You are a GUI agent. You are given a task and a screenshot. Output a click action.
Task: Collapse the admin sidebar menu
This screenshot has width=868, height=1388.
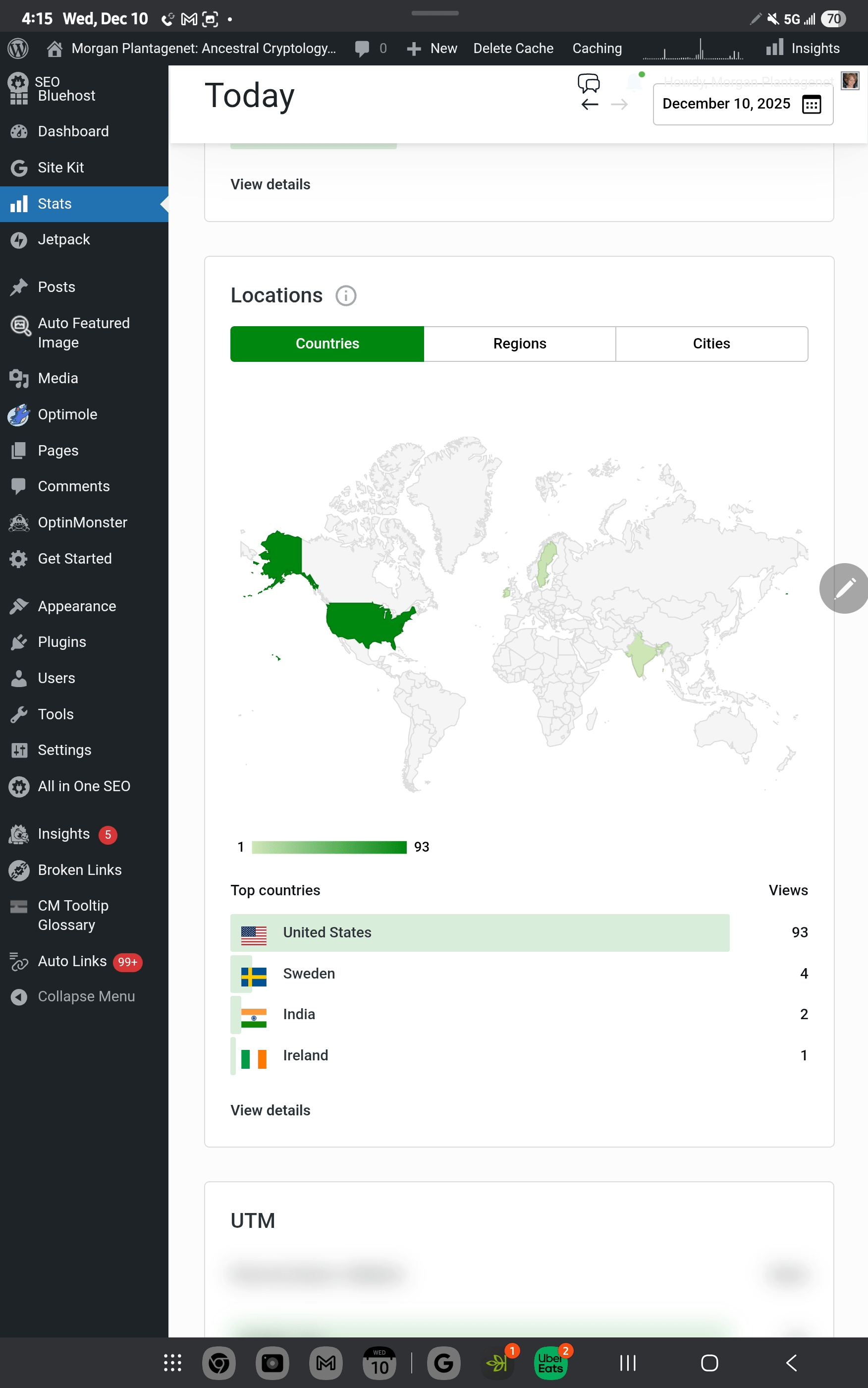tap(86, 996)
